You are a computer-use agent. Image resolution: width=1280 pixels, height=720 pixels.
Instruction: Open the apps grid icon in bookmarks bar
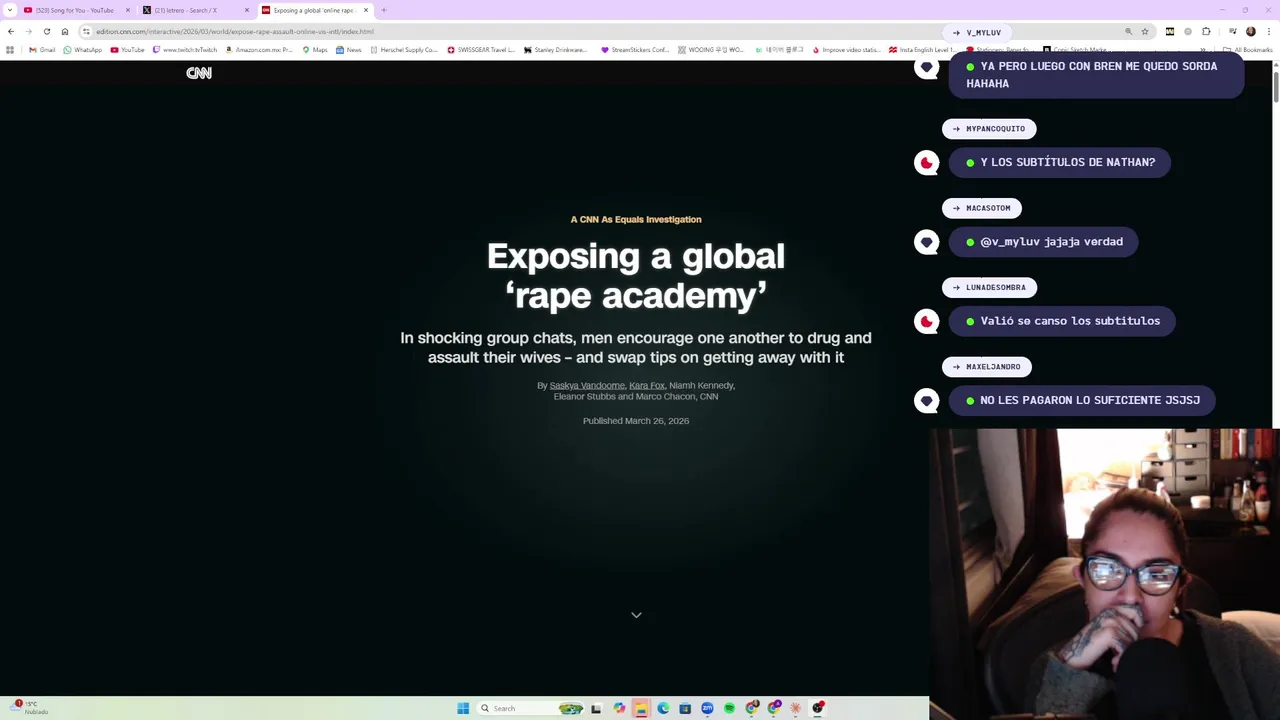pos(10,50)
